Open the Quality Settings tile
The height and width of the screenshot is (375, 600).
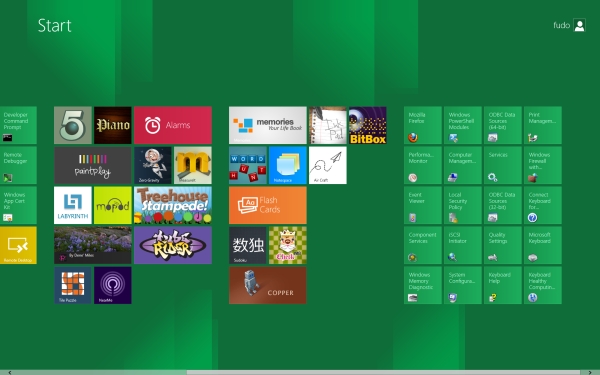click(503, 245)
